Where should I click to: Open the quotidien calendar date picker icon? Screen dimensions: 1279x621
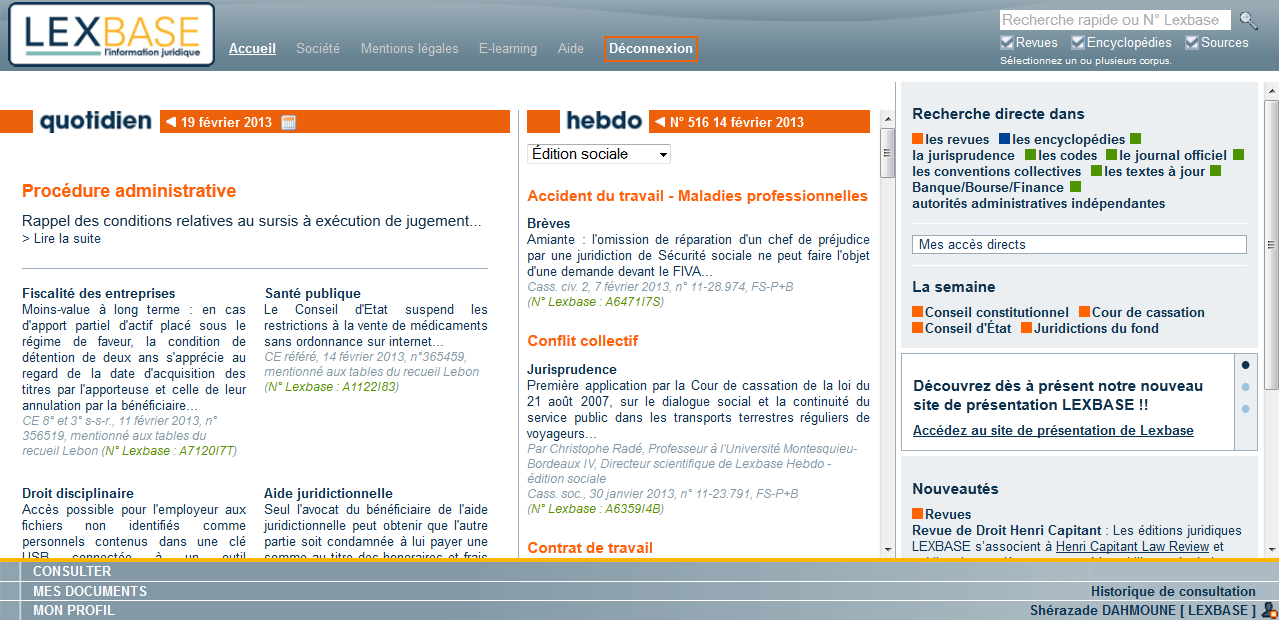point(288,122)
